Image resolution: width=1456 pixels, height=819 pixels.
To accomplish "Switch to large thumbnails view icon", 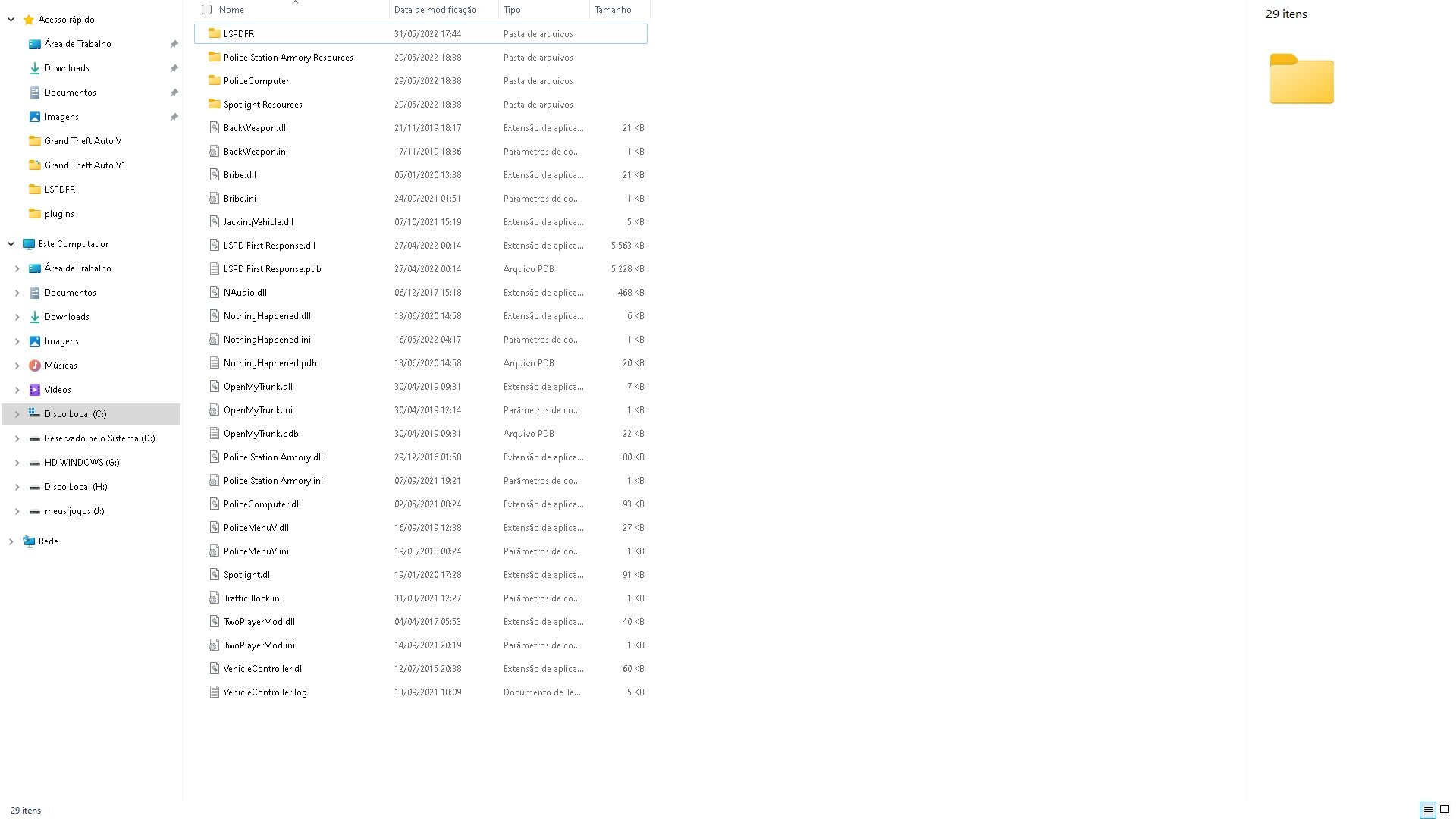I will (1445, 810).
